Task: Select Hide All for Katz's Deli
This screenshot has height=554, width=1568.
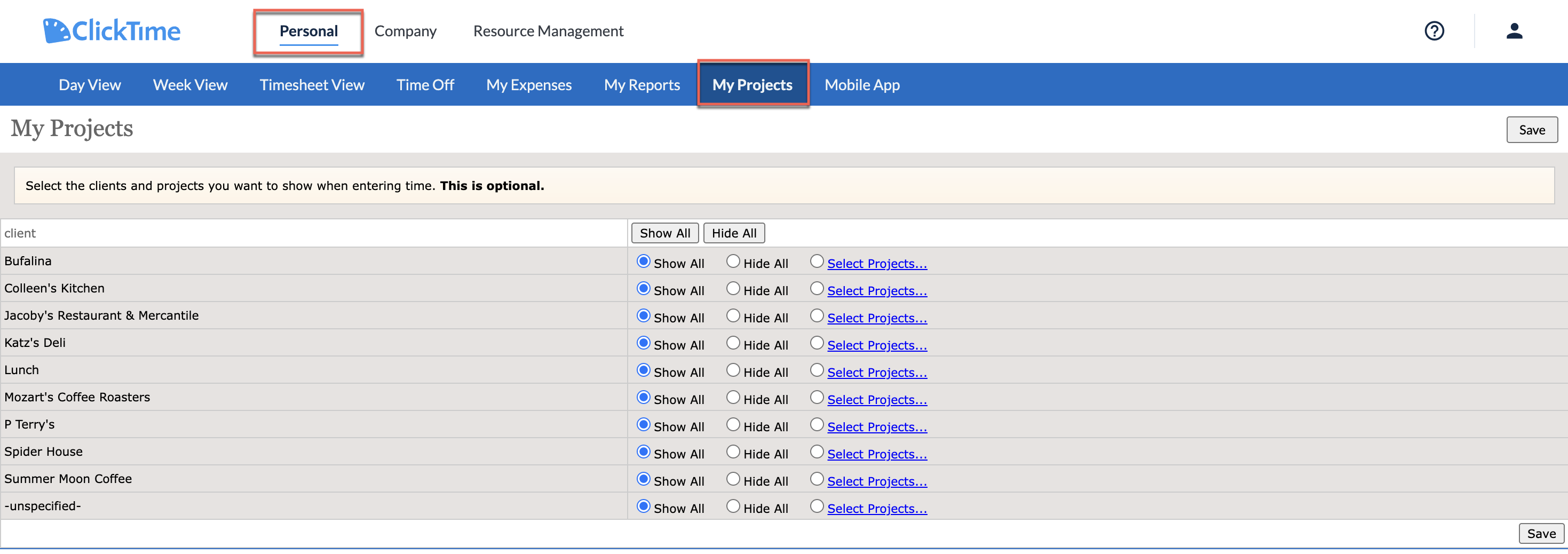Action: 733,343
